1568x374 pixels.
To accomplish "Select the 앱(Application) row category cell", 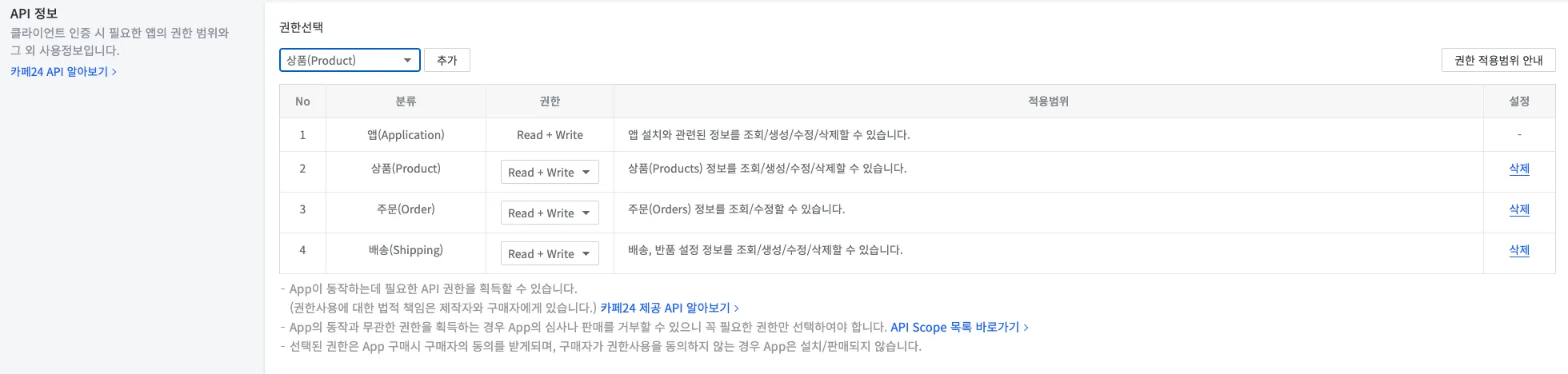I will pyautogui.click(x=406, y=135).
